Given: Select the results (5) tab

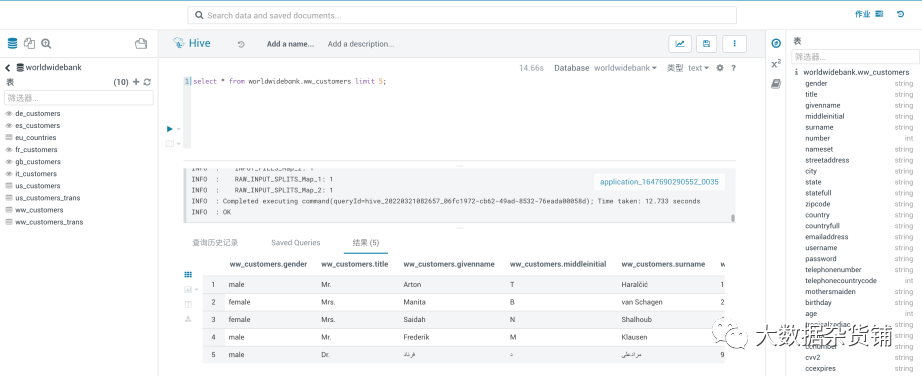Looking at the screenshot, I should [x=366, y=242].
